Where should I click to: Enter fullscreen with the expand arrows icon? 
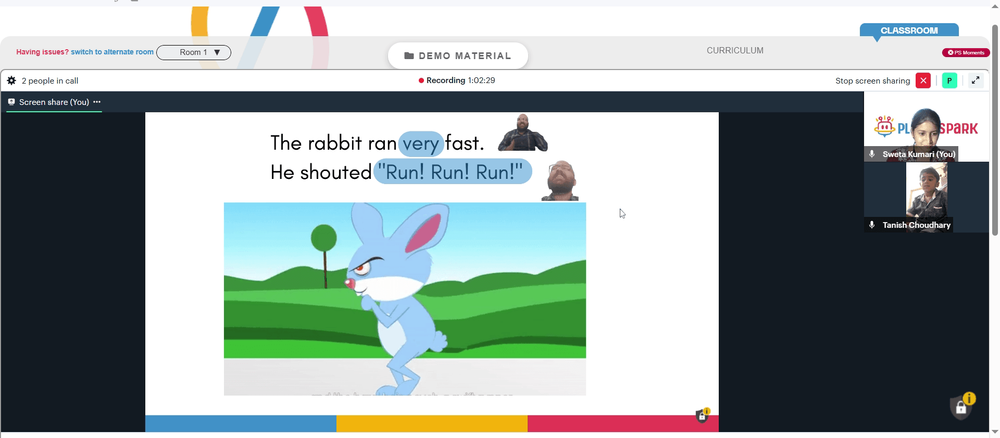(x=975, y=80)
